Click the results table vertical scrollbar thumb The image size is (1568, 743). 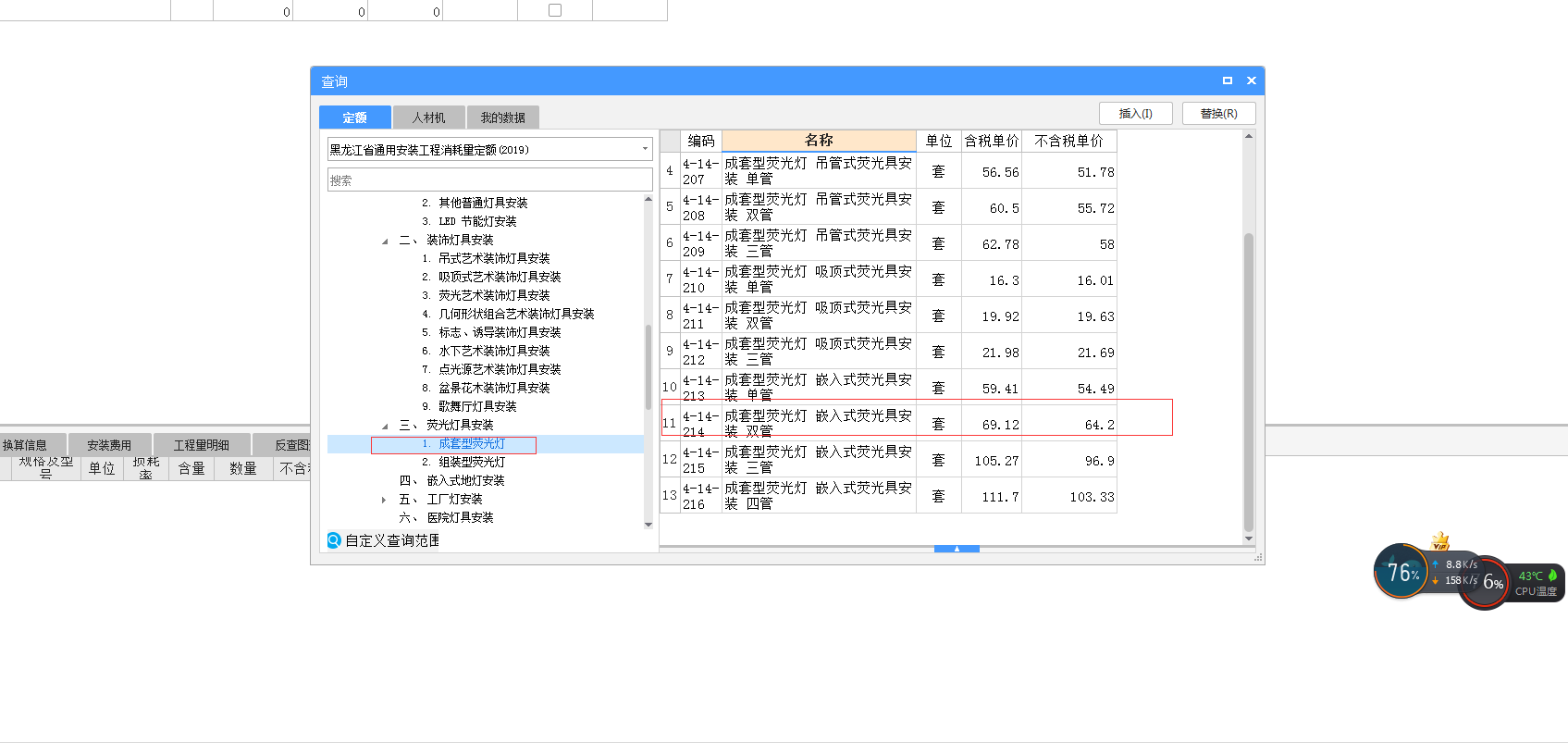(x=1248, y=382)
